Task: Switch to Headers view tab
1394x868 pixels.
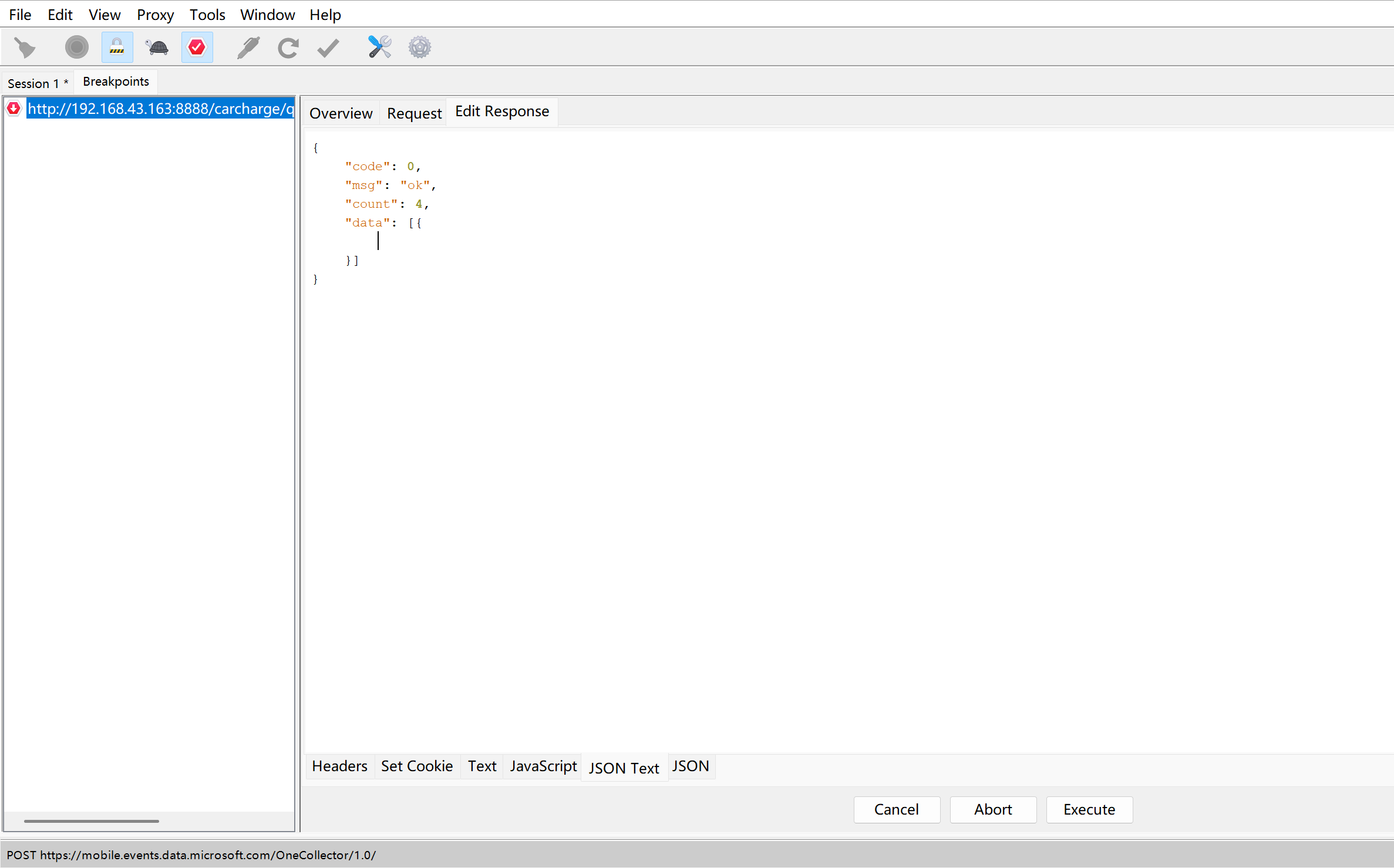Action: 339,766
